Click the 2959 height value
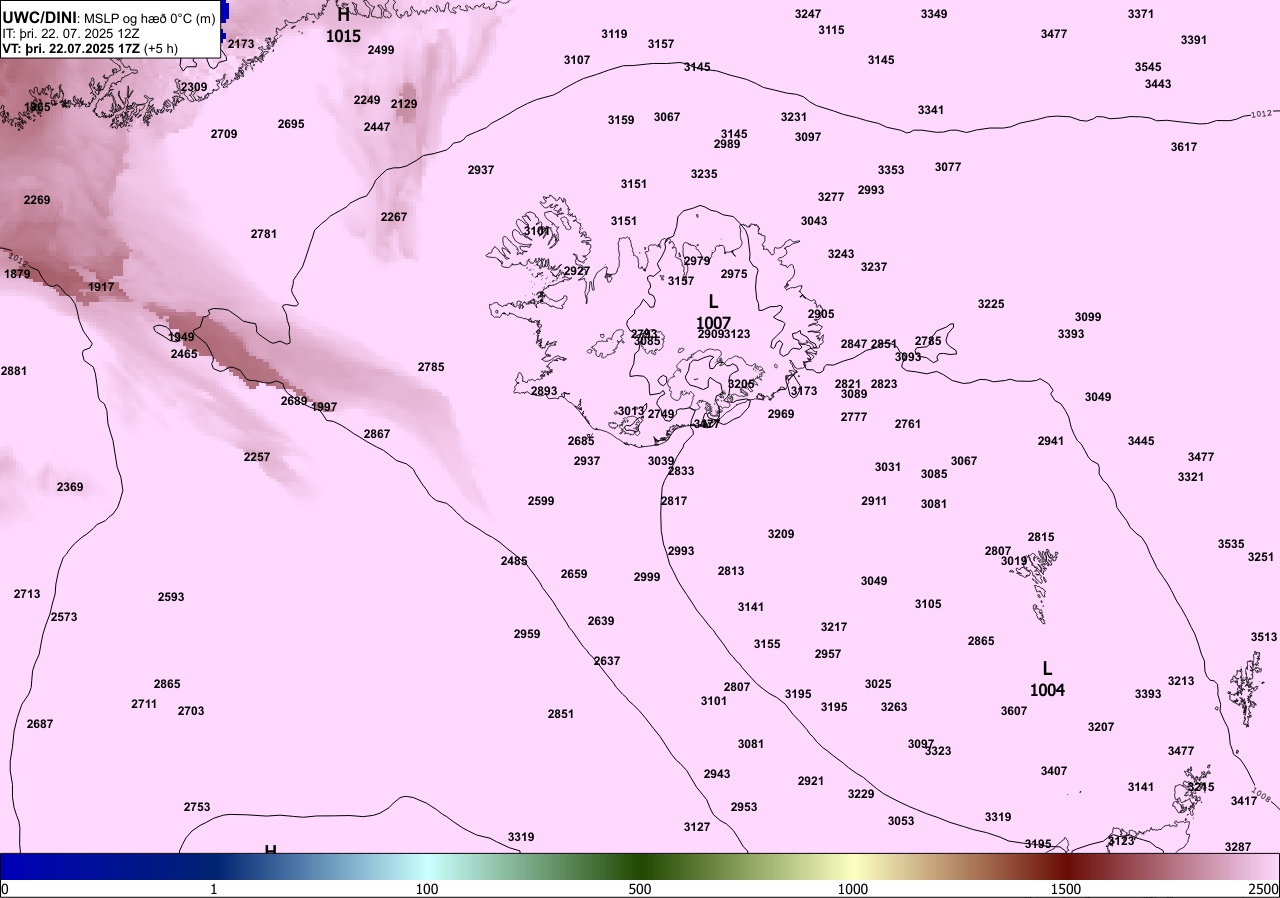Image resolution: width=1280 pixels, height=898 pixels. click(x=527, y=634)
